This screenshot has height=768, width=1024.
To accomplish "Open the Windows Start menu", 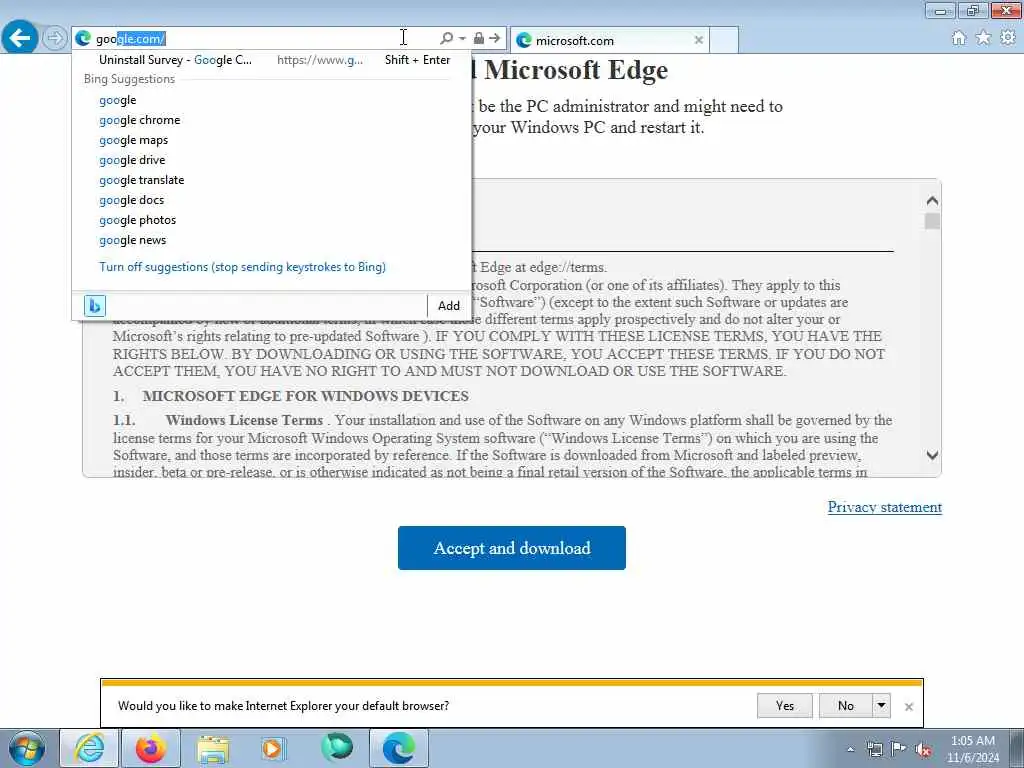I will tap(27, 748).
